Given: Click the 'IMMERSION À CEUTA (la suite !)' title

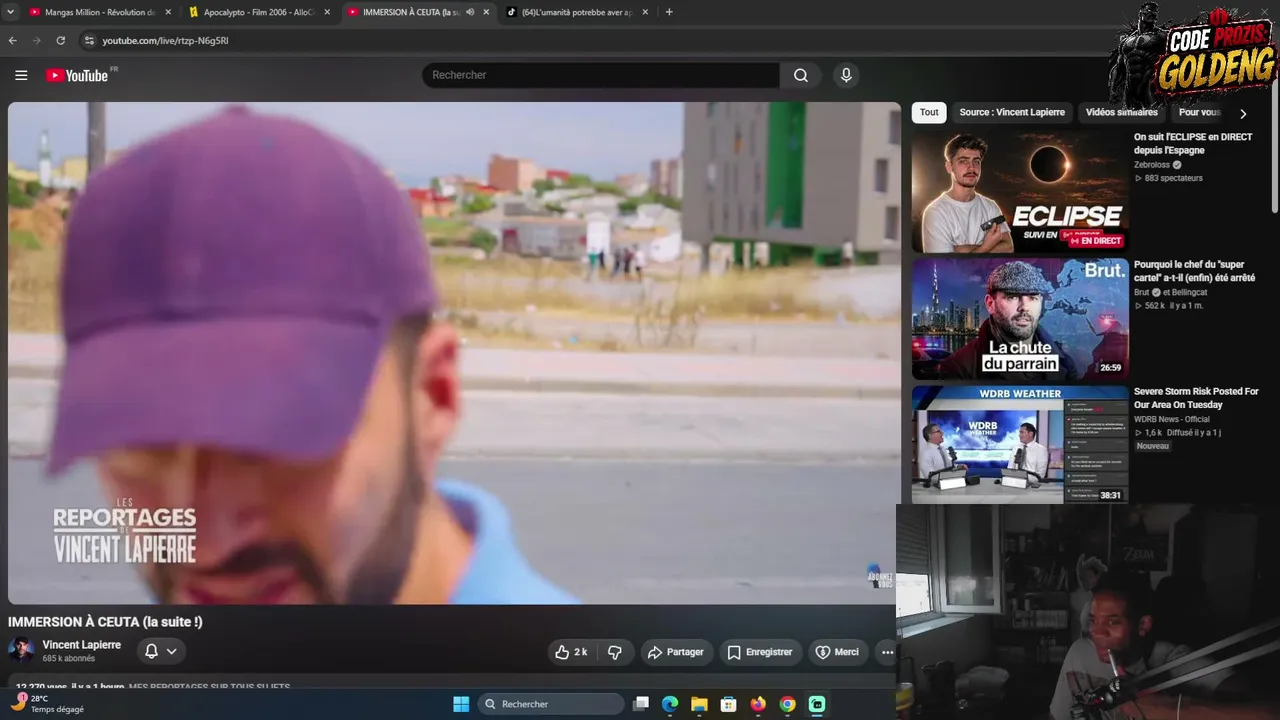Looking at the screenshot, I should pyautogui.click(x=105, y=622).
